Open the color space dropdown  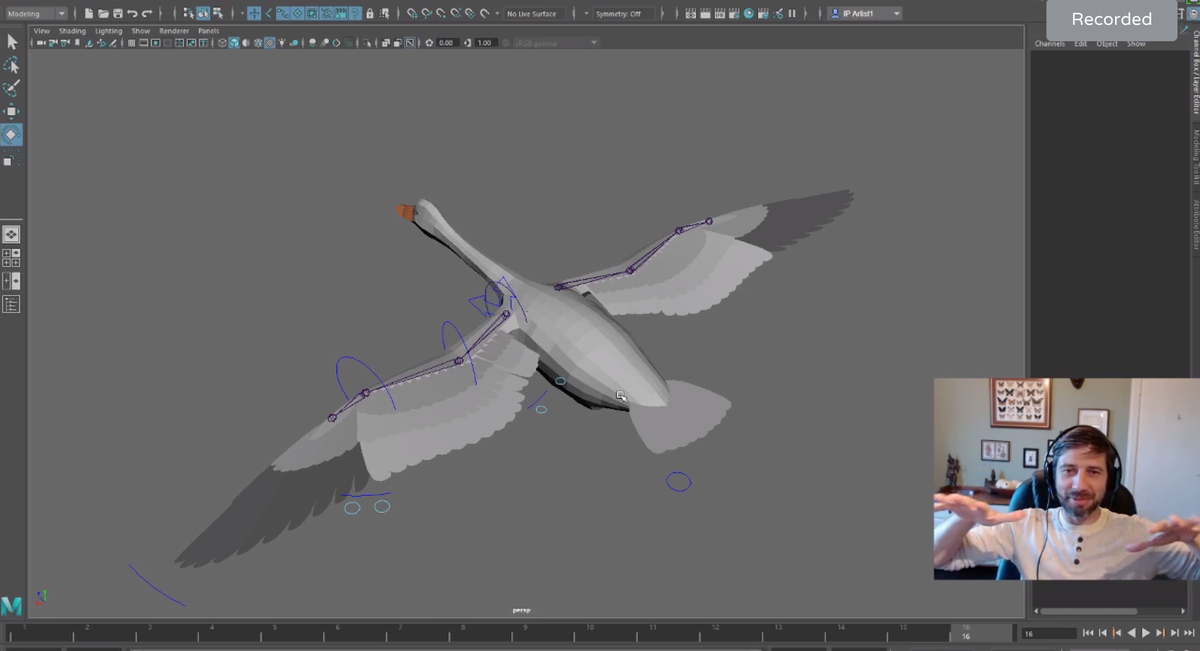556,43
